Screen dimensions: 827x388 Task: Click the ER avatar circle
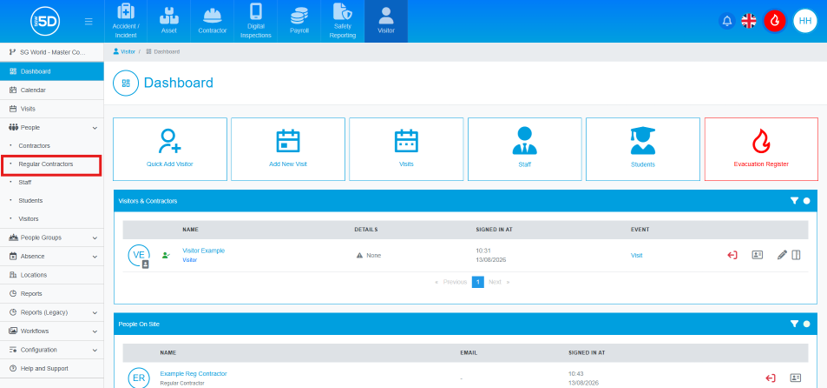(139, 378)
